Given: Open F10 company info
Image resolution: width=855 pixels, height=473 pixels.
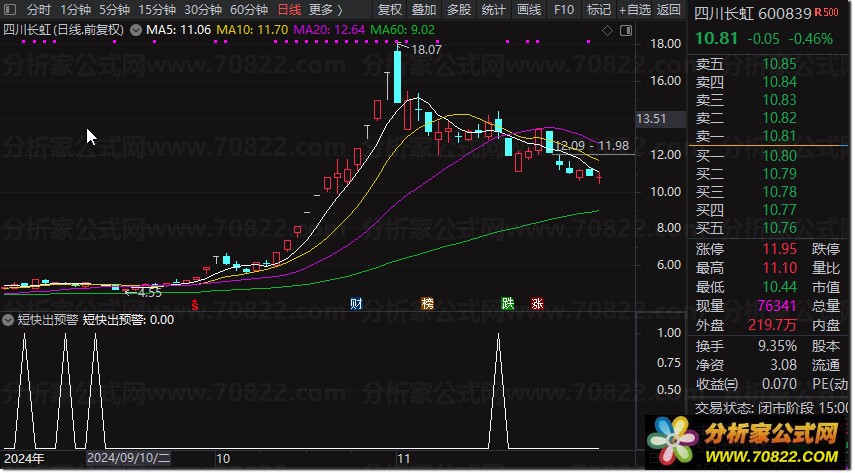Looking at the screenshot, I should [x=564, y=10].
